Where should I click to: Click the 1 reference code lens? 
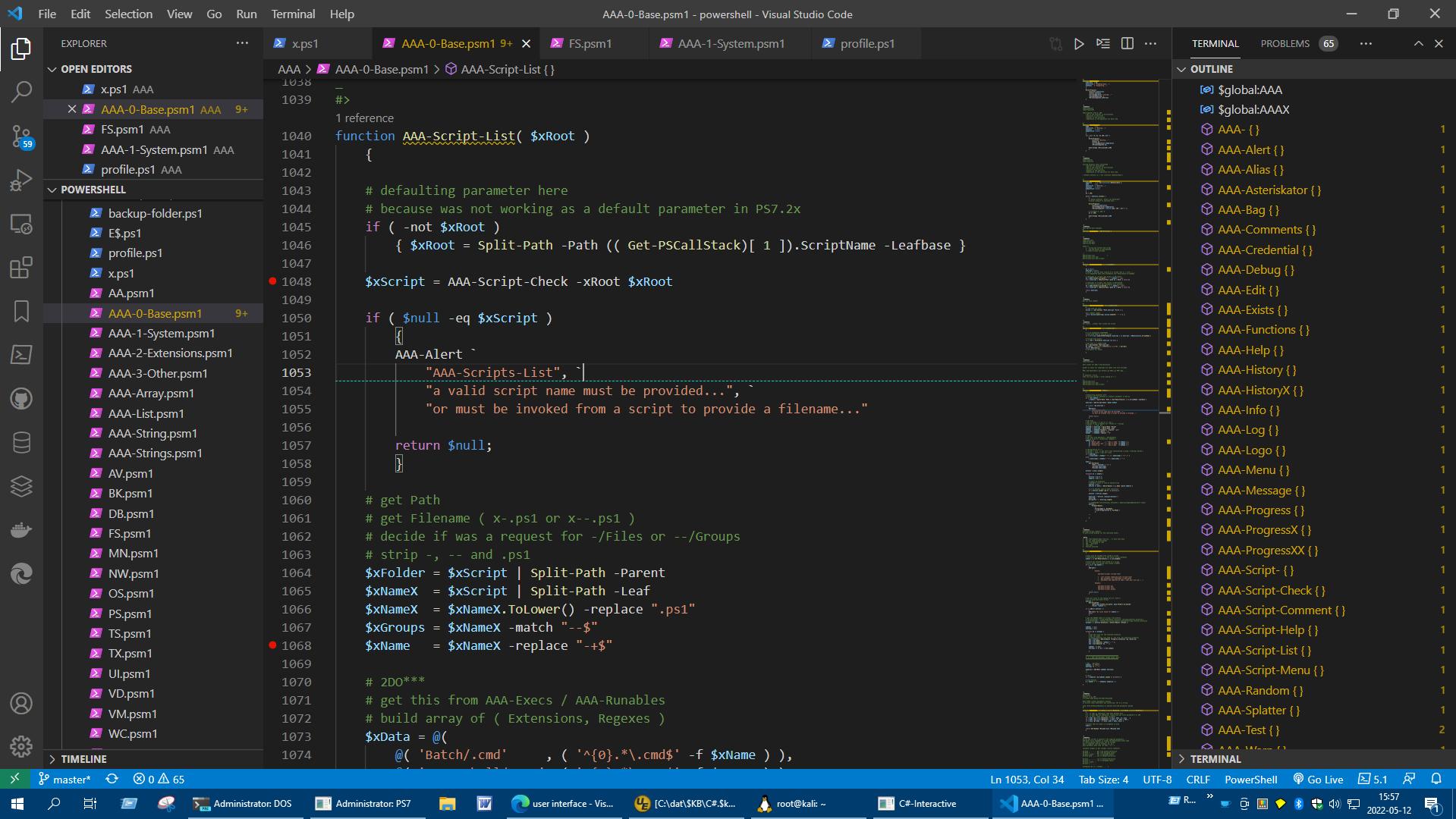click(x=364, y=118)
